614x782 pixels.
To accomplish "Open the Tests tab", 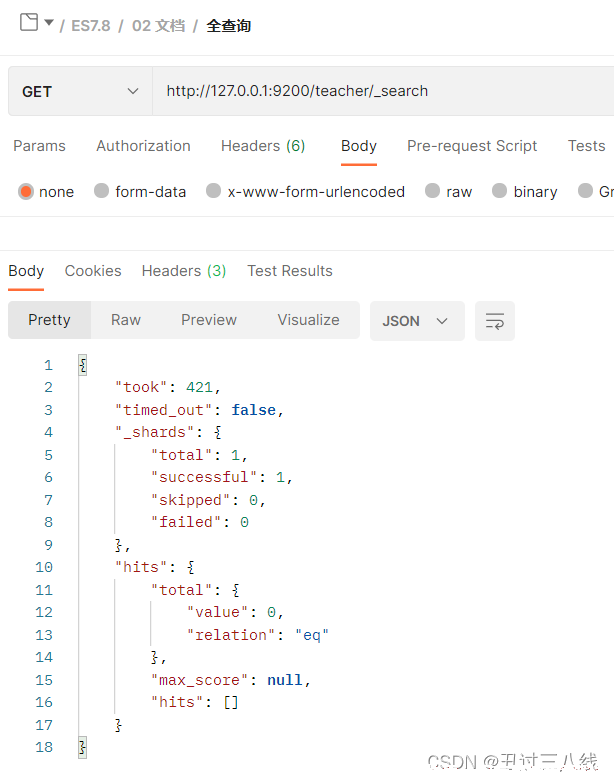I will 586,146.
